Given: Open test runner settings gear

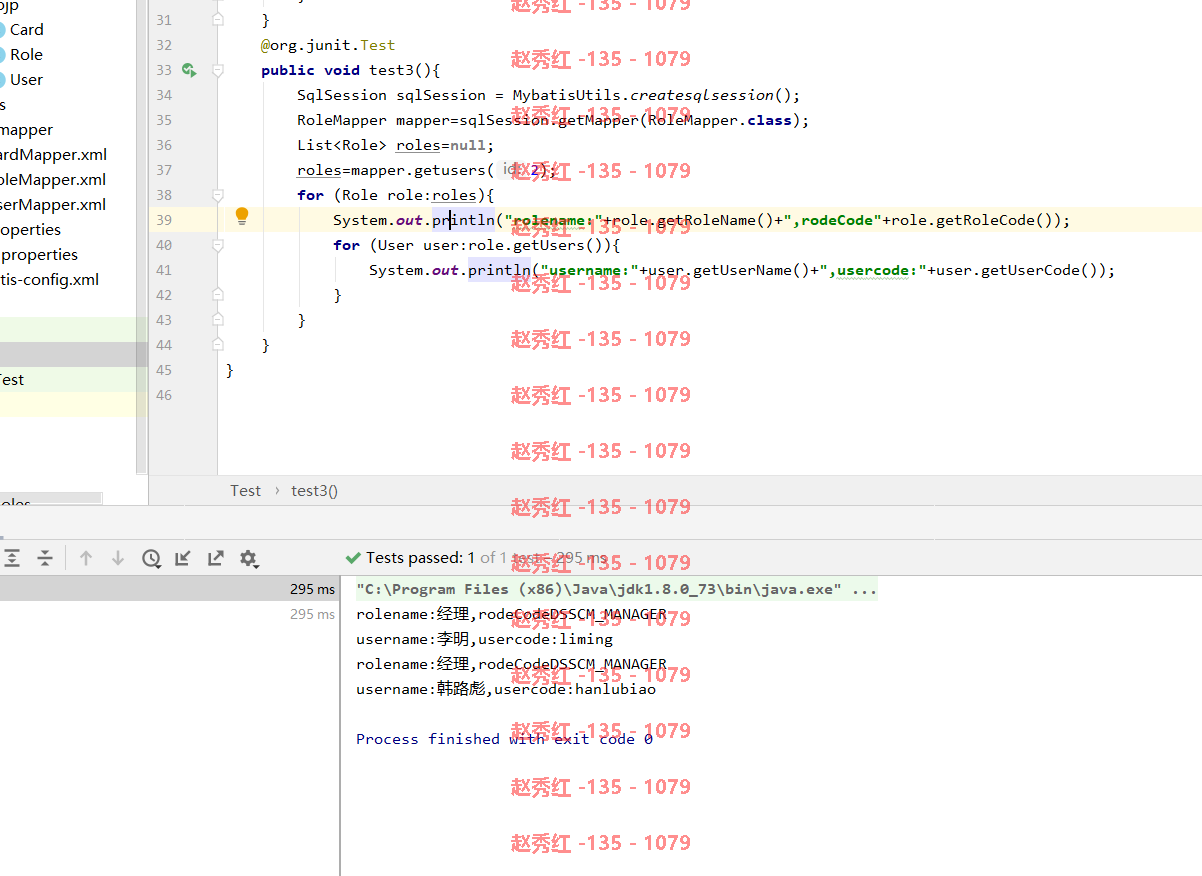Looking at the screenshot, I should [x=249, y=558].
